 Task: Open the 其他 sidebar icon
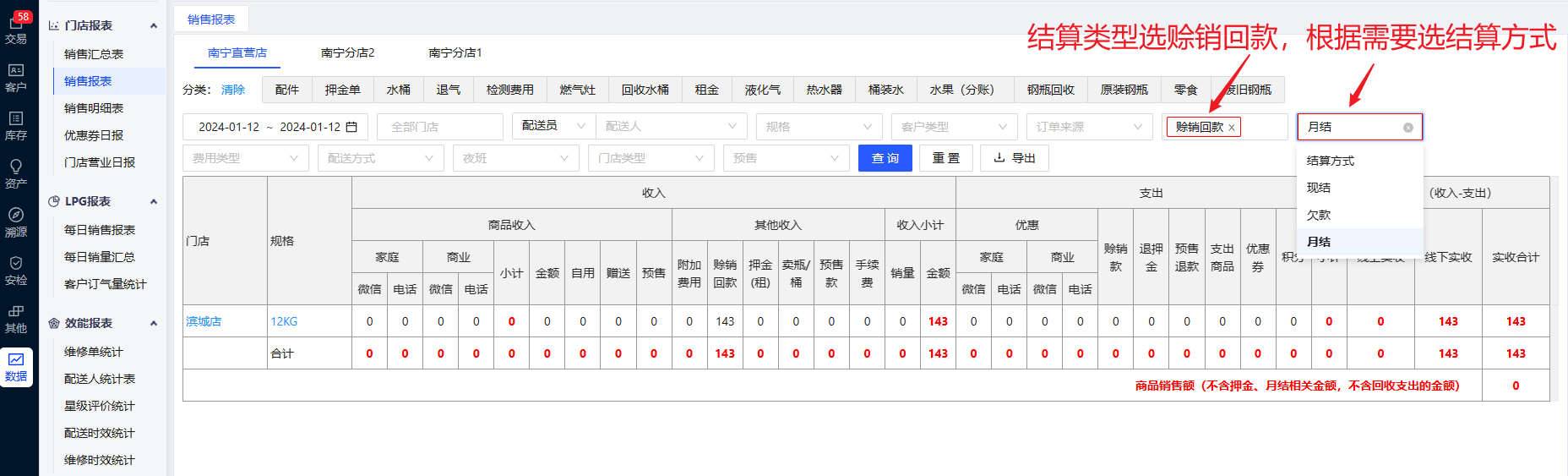[16, 318]
